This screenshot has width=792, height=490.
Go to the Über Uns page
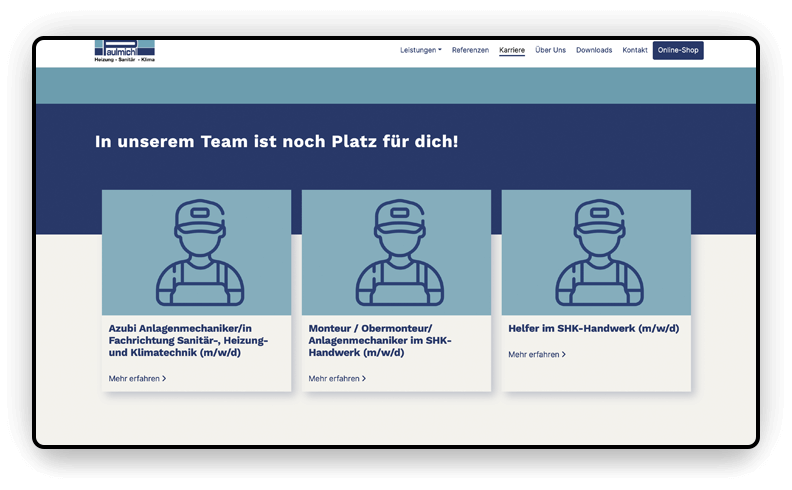click(x=550, y=50)
